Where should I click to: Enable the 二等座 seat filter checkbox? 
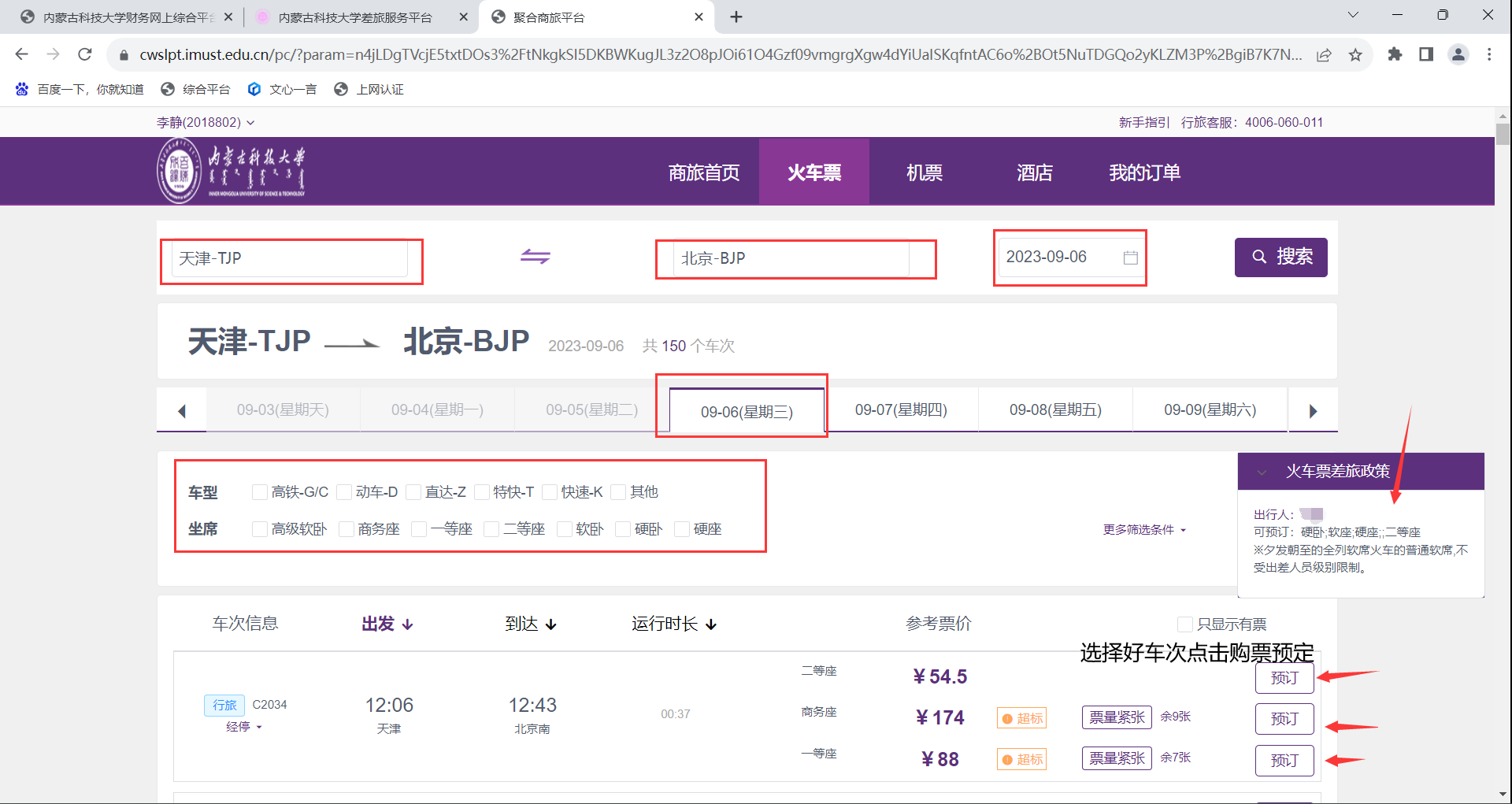click(x=491, y=529)
